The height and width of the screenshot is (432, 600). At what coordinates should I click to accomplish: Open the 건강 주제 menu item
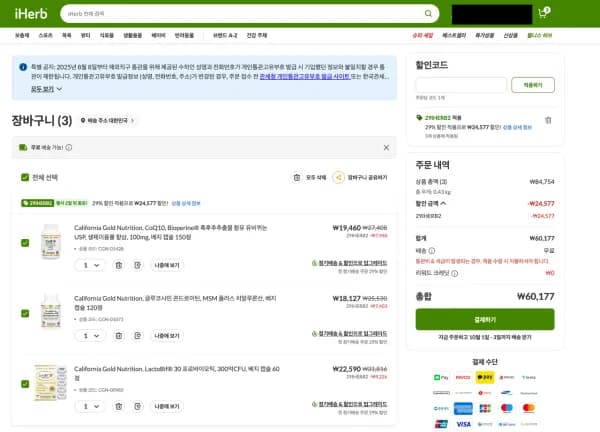pos(257,35)
